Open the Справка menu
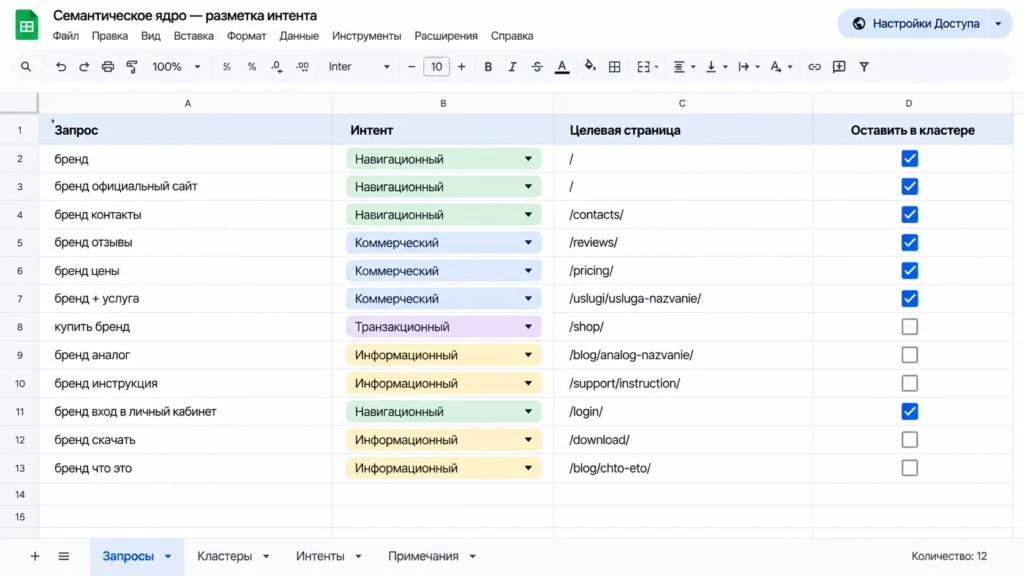Viewport: 1024px width, 576px height. 512,36
